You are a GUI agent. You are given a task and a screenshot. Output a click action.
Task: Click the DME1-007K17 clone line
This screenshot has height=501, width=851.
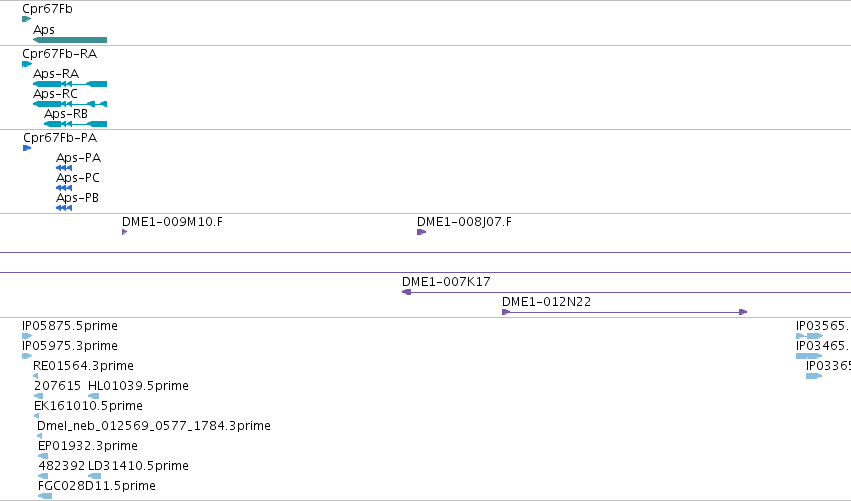tap(626, 292)
